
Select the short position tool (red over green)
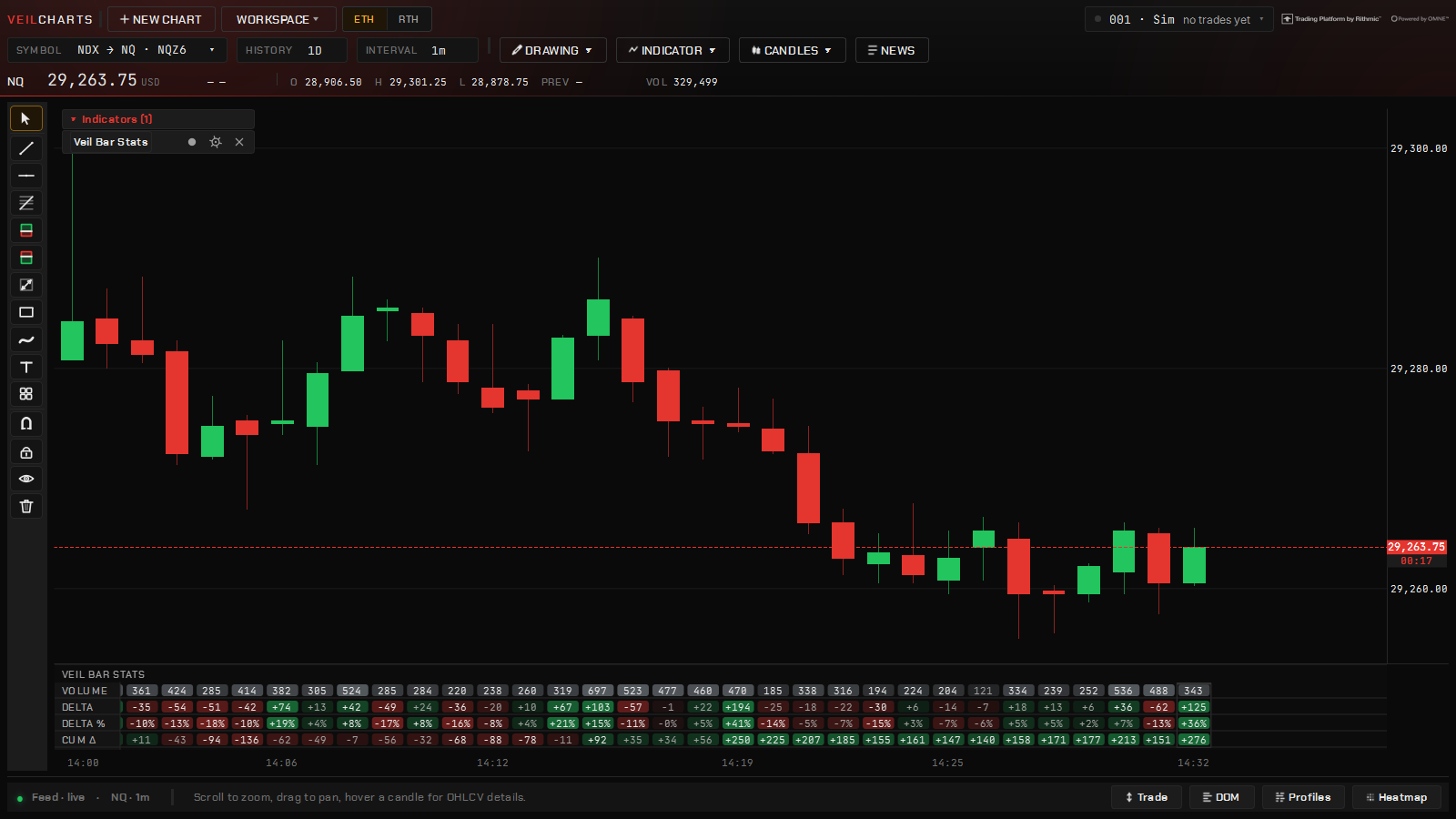25,258
